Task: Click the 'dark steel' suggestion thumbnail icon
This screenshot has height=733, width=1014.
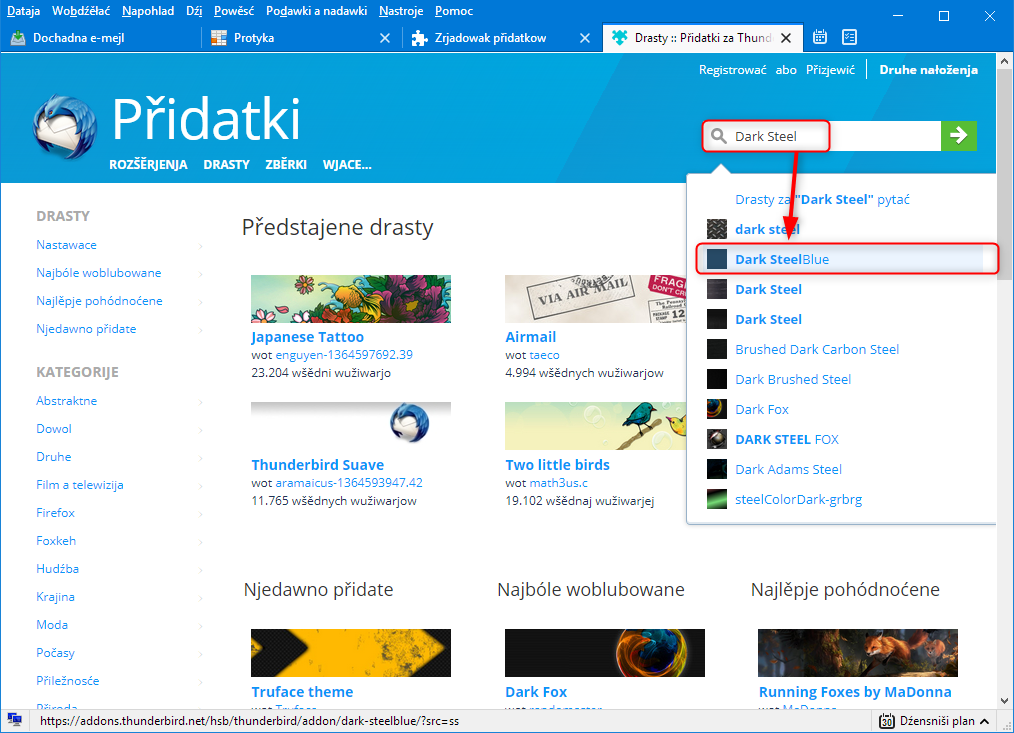Action: (x=717, y=229)
